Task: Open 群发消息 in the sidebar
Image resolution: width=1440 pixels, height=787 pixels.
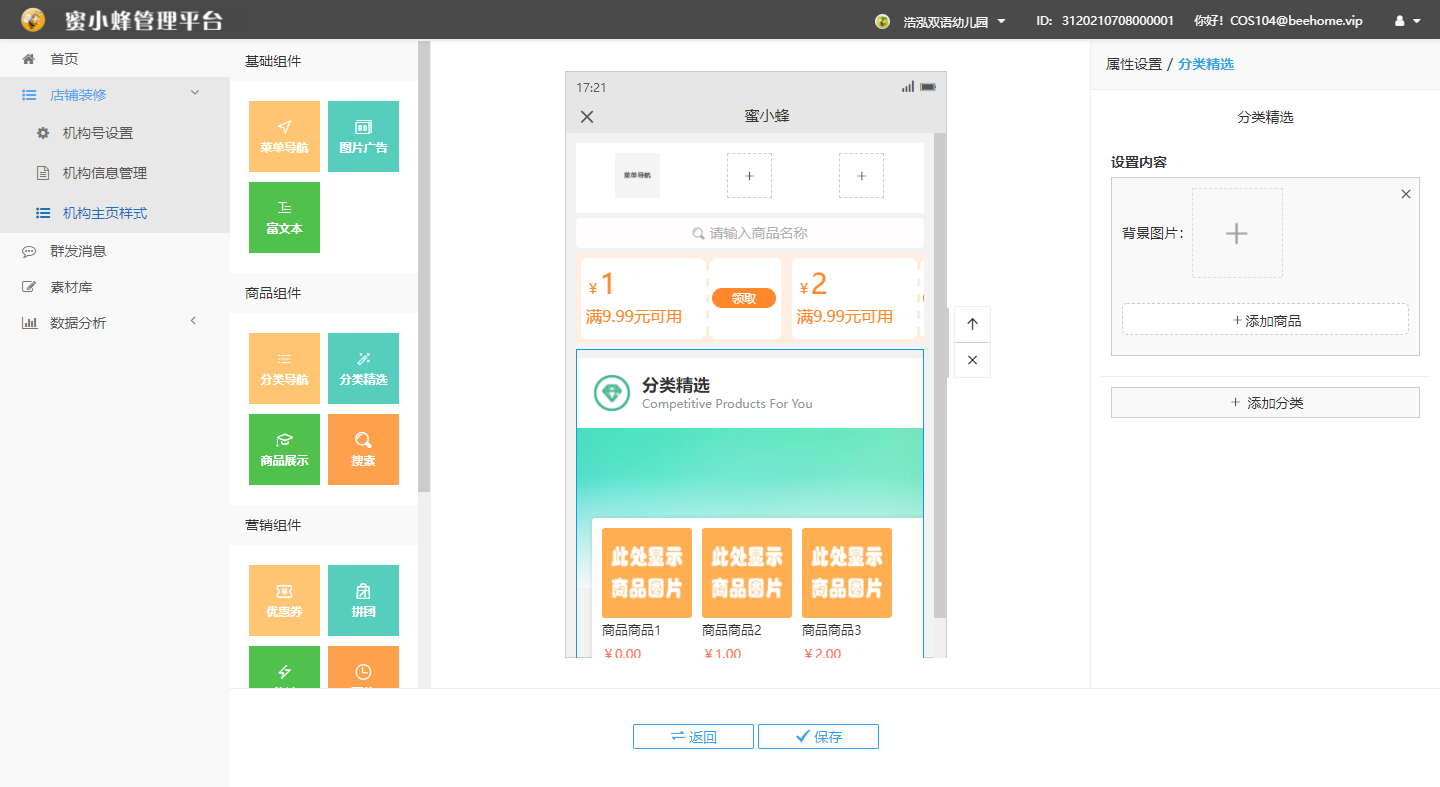Action: 78,251
